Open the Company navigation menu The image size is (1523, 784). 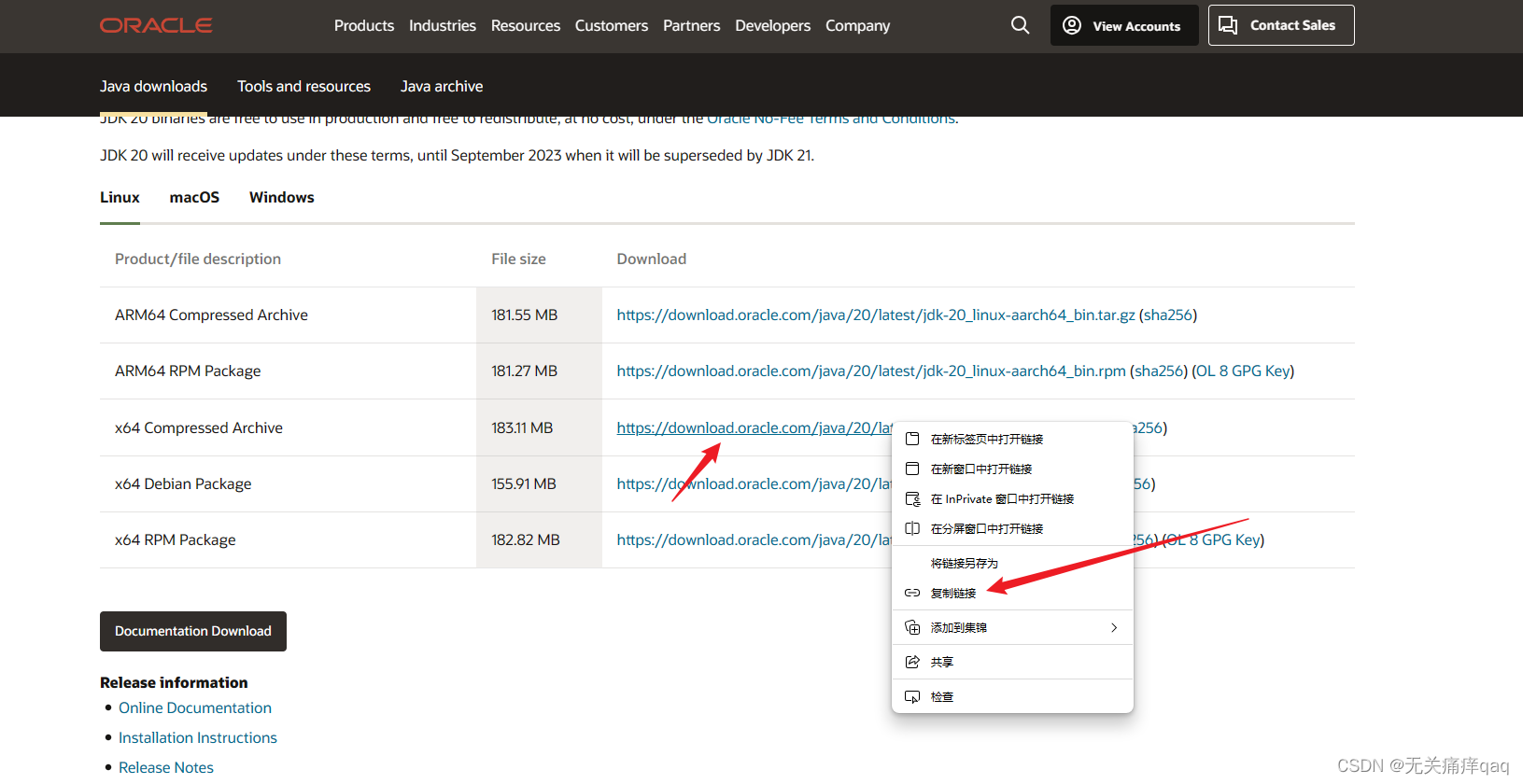(x=857, y=25)
